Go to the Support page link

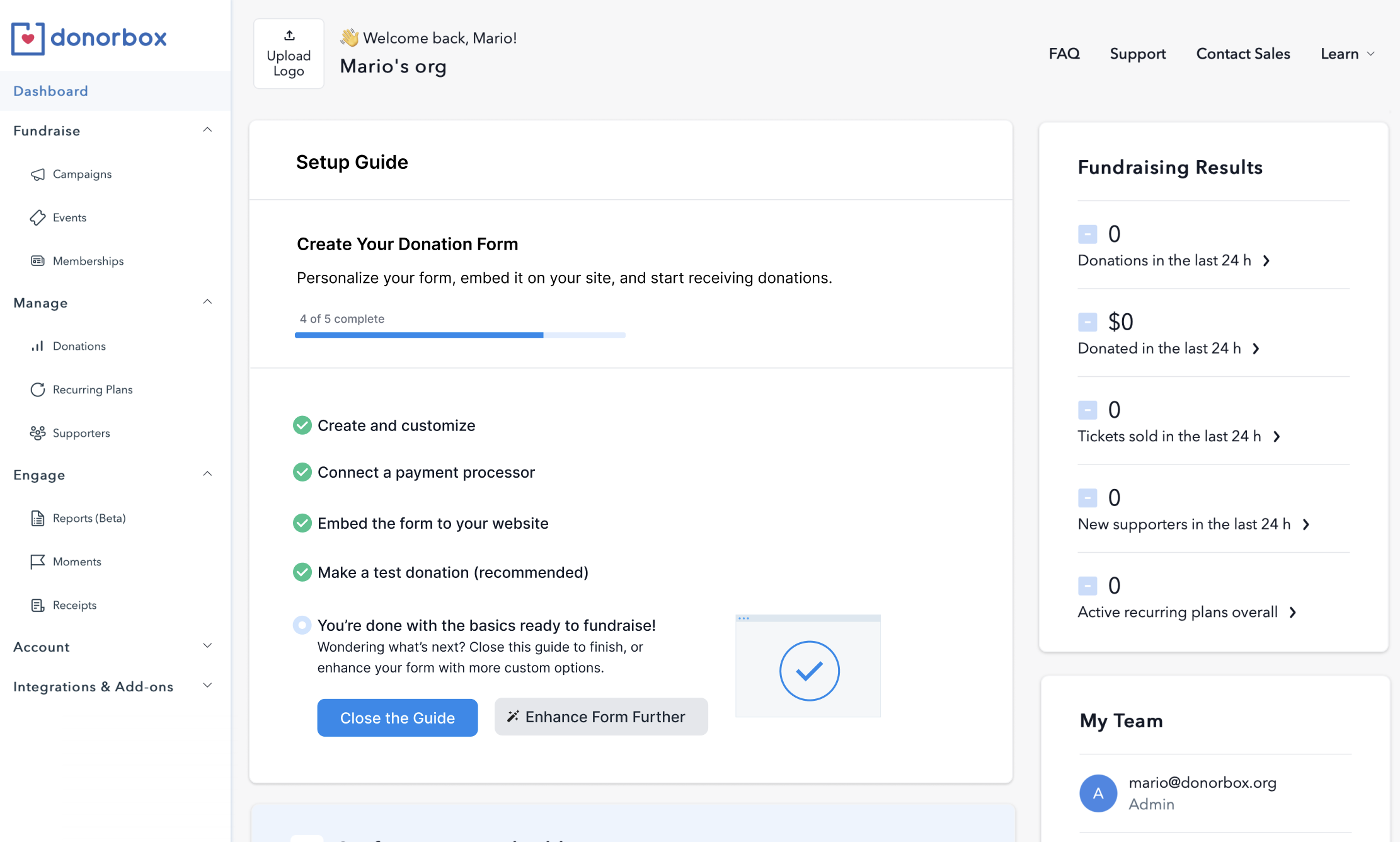[1137, 54]
